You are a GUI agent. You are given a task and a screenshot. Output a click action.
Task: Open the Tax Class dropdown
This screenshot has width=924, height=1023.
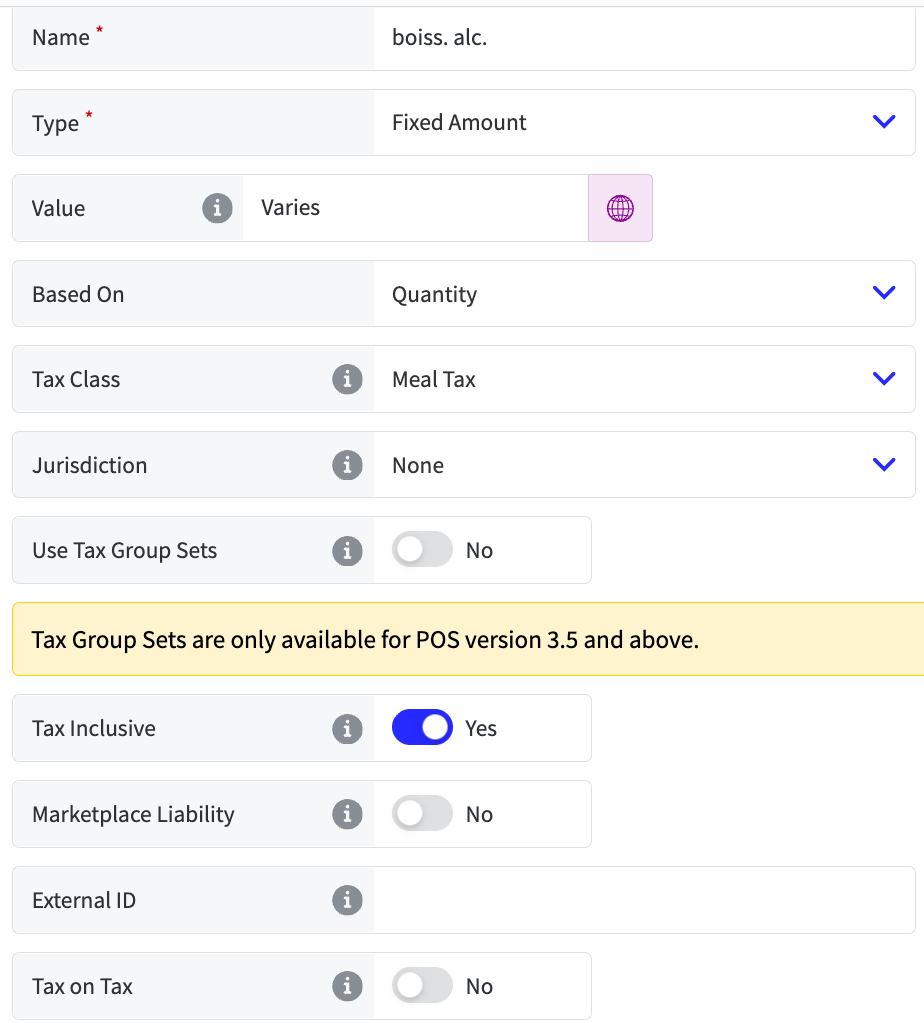[x=643, y=380]
